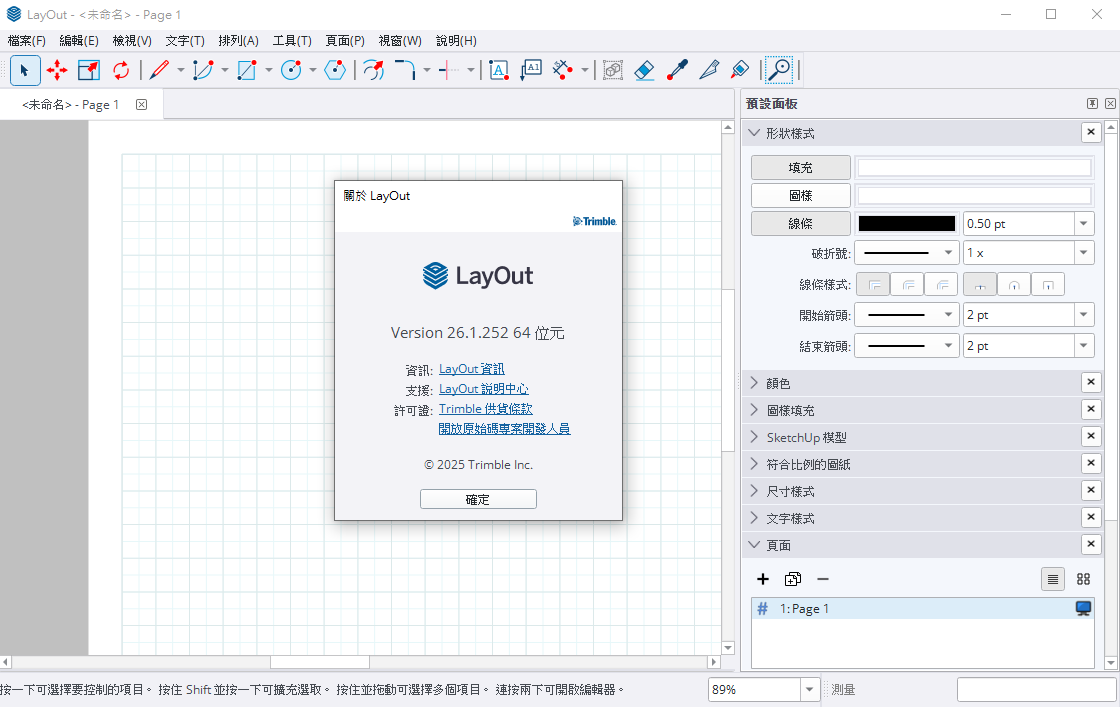Select the Label A1 callout tool
This screenshot has height=707, width=1120.
pos(531,70)
